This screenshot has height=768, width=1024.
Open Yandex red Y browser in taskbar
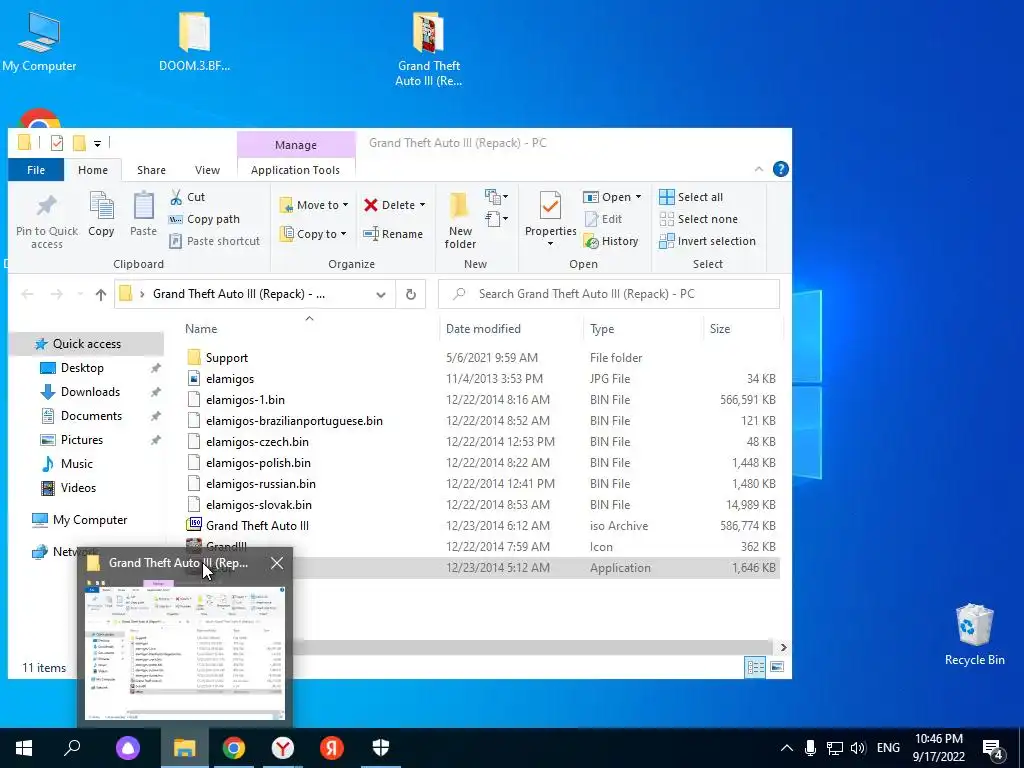coord(283,748)
